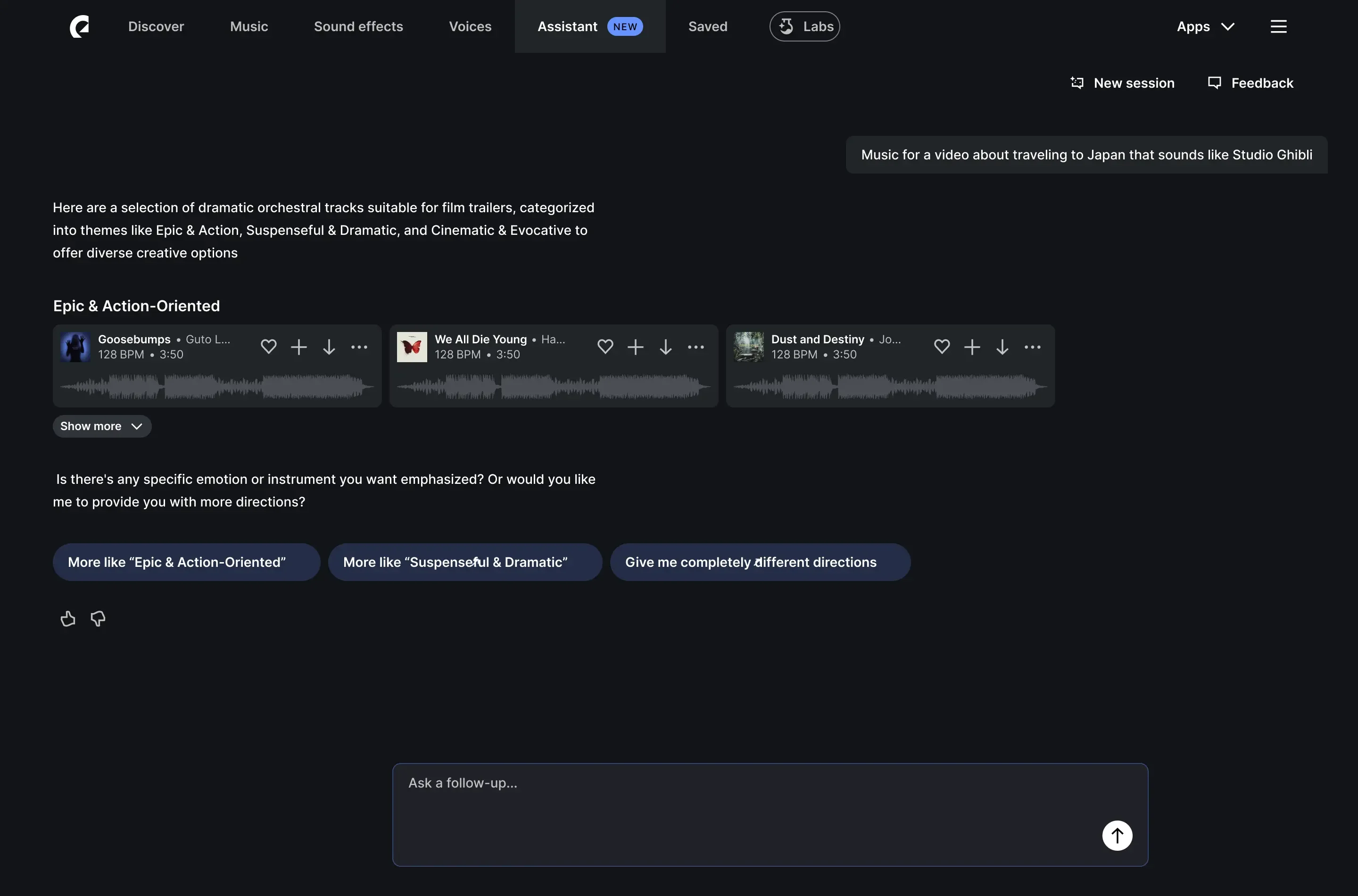
Task: Heart the Dust and Destiny track
Action: pyautogui.click(x=942, y=346)
